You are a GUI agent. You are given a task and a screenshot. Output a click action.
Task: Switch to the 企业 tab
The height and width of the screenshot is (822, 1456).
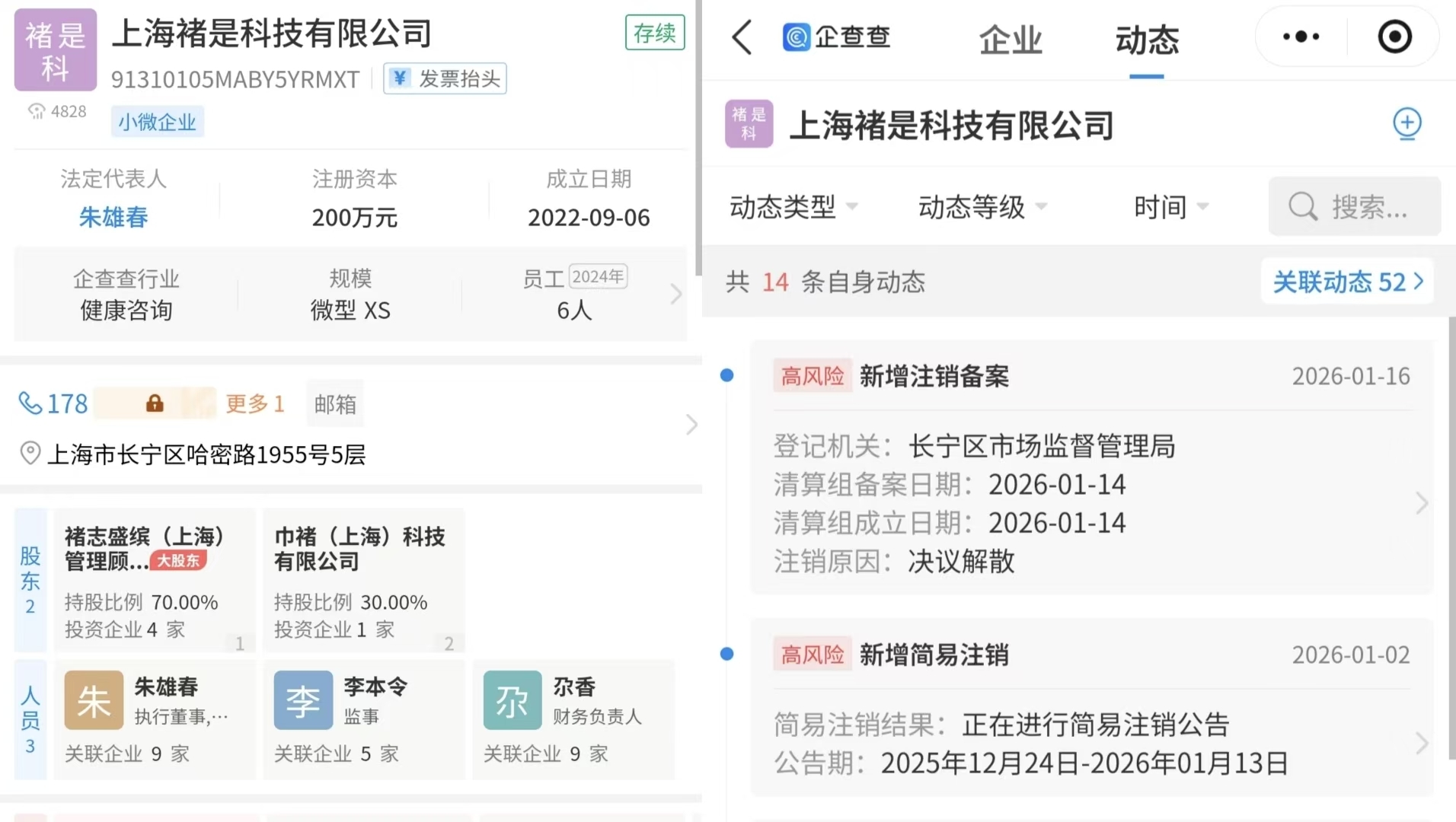click(1010, 40)
